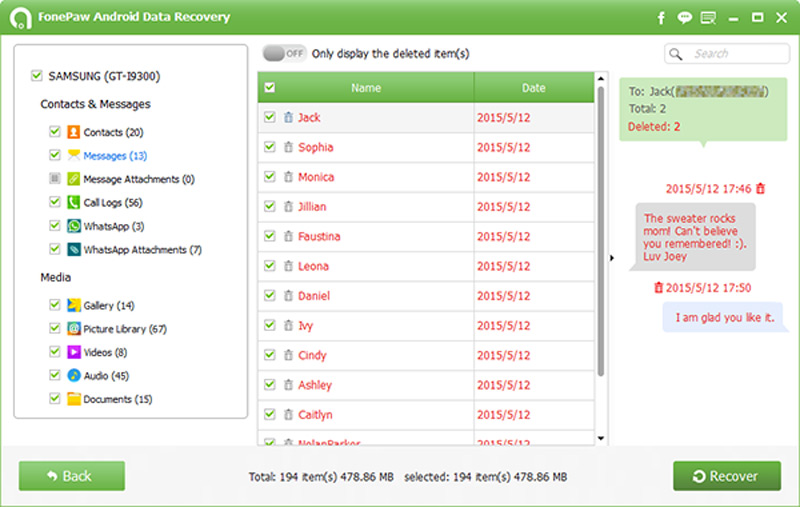Screen dimensions: 800x507
Task: Uncheck the Videos (8) checkbox
Action: point(55,351)
